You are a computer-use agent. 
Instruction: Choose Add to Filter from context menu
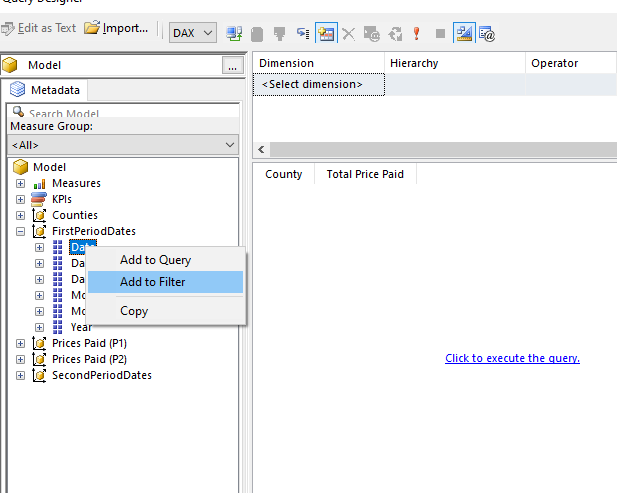153,282
